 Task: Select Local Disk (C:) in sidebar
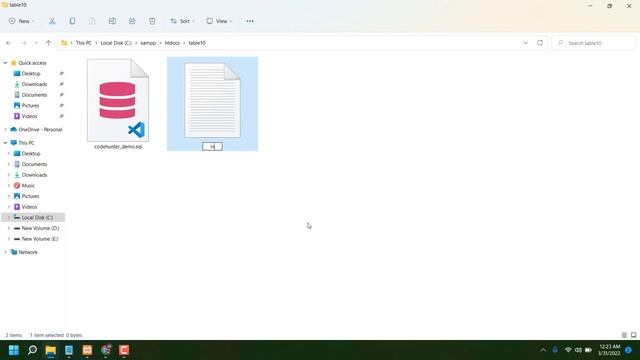(x=37, y=218)
